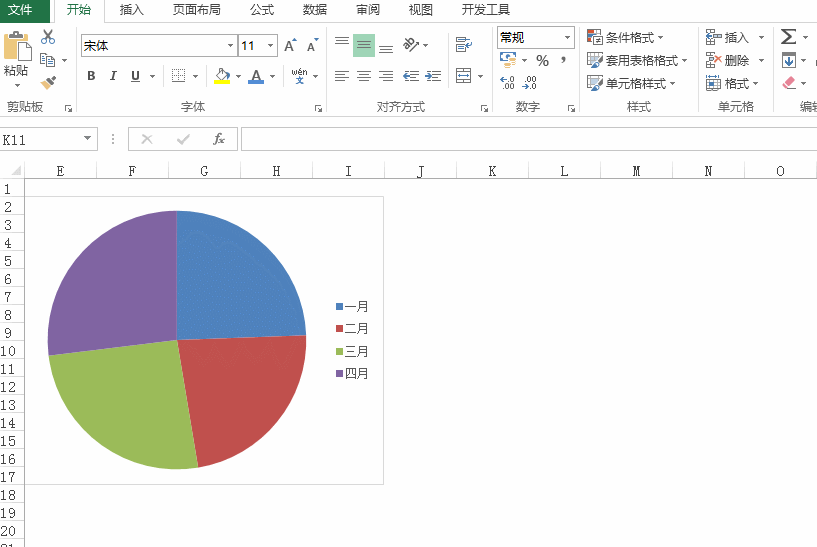Decrease decimal places
Image resolution: width=817 pixels, height=547 pixels.
coord(529,82)
